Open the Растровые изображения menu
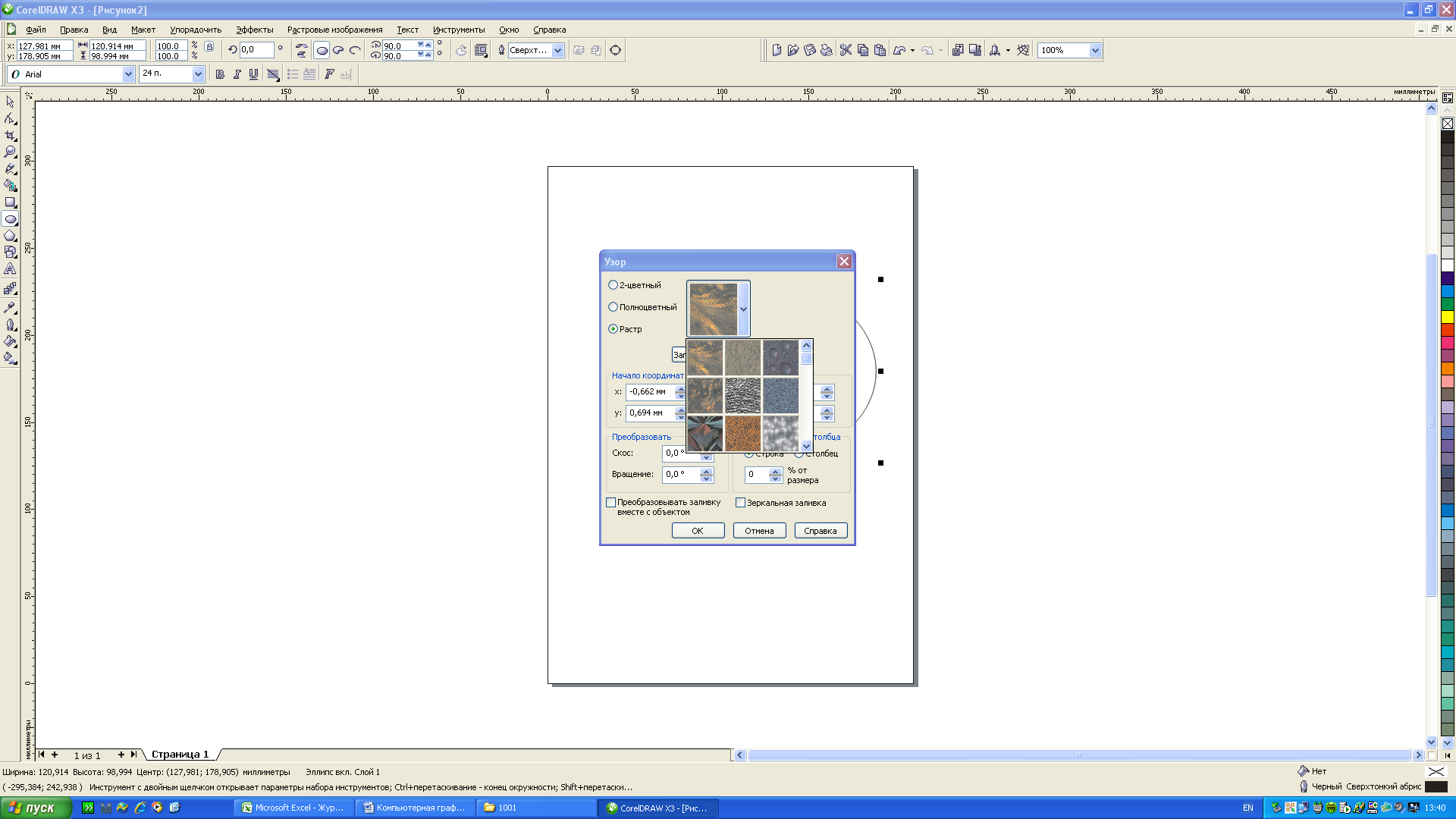The height and width of the screenshot is (819, 1456). pos(334,30)
